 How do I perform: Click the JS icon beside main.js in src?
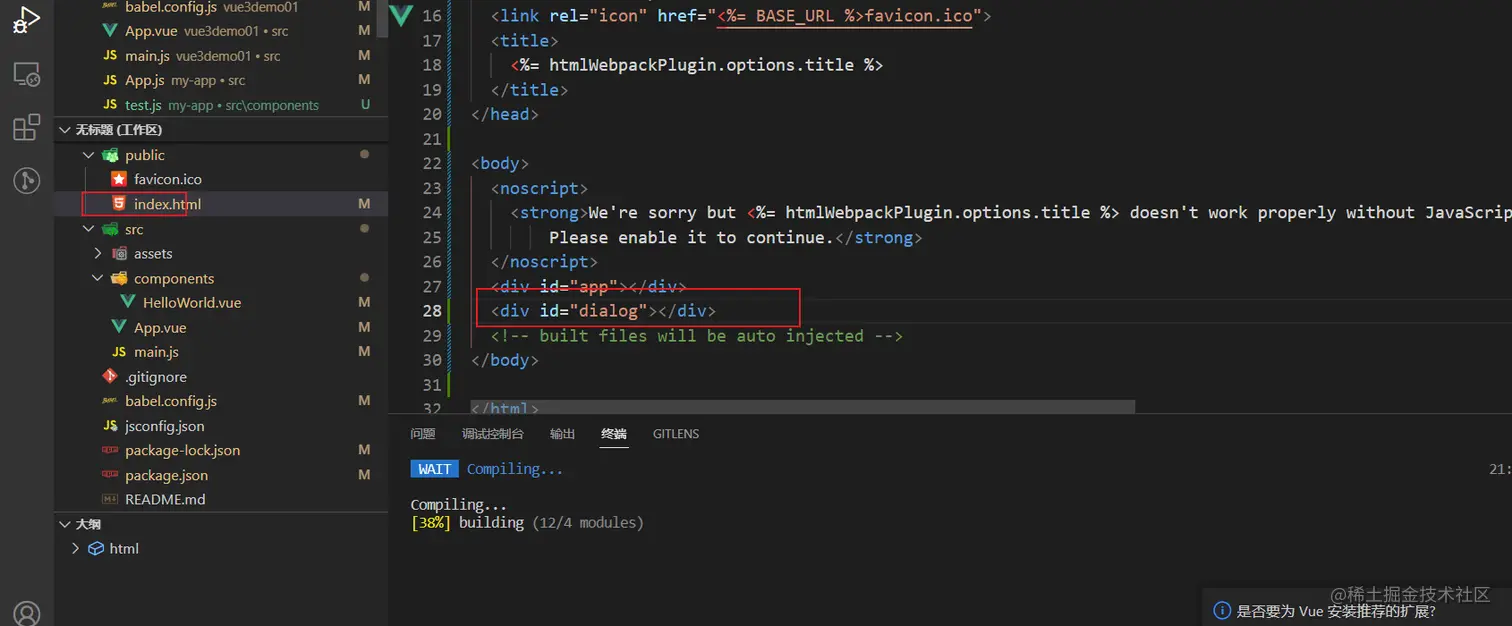[119, 352]
